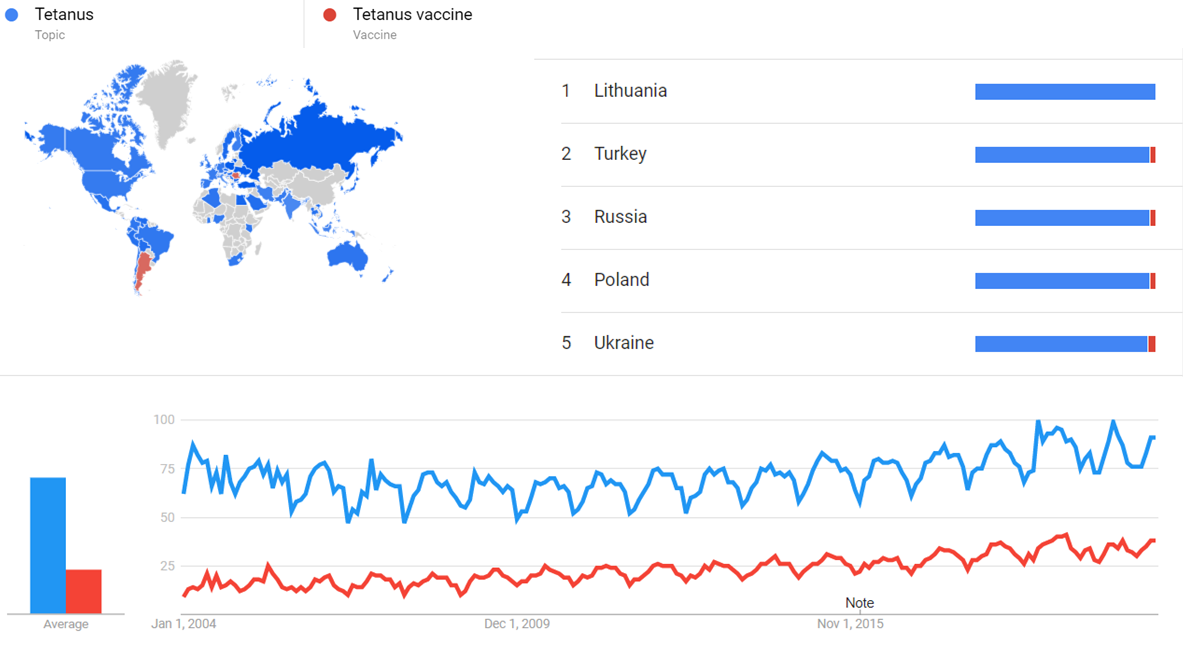Open Lithuania in the region ranking
Viewport: 1183px width, 659px height.
[x=630, y=91]
